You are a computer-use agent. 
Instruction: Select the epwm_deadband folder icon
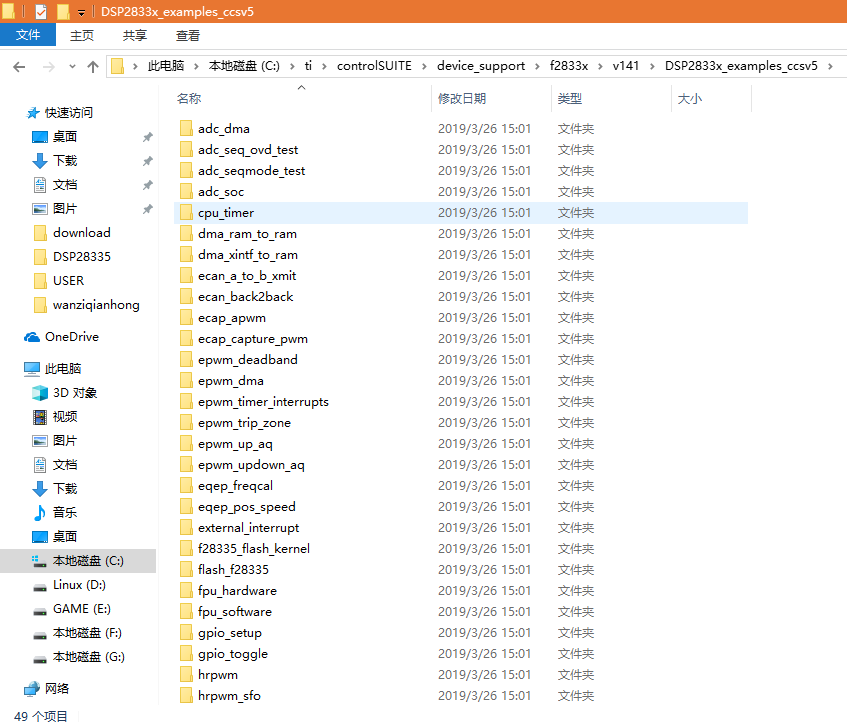point(186,360)
